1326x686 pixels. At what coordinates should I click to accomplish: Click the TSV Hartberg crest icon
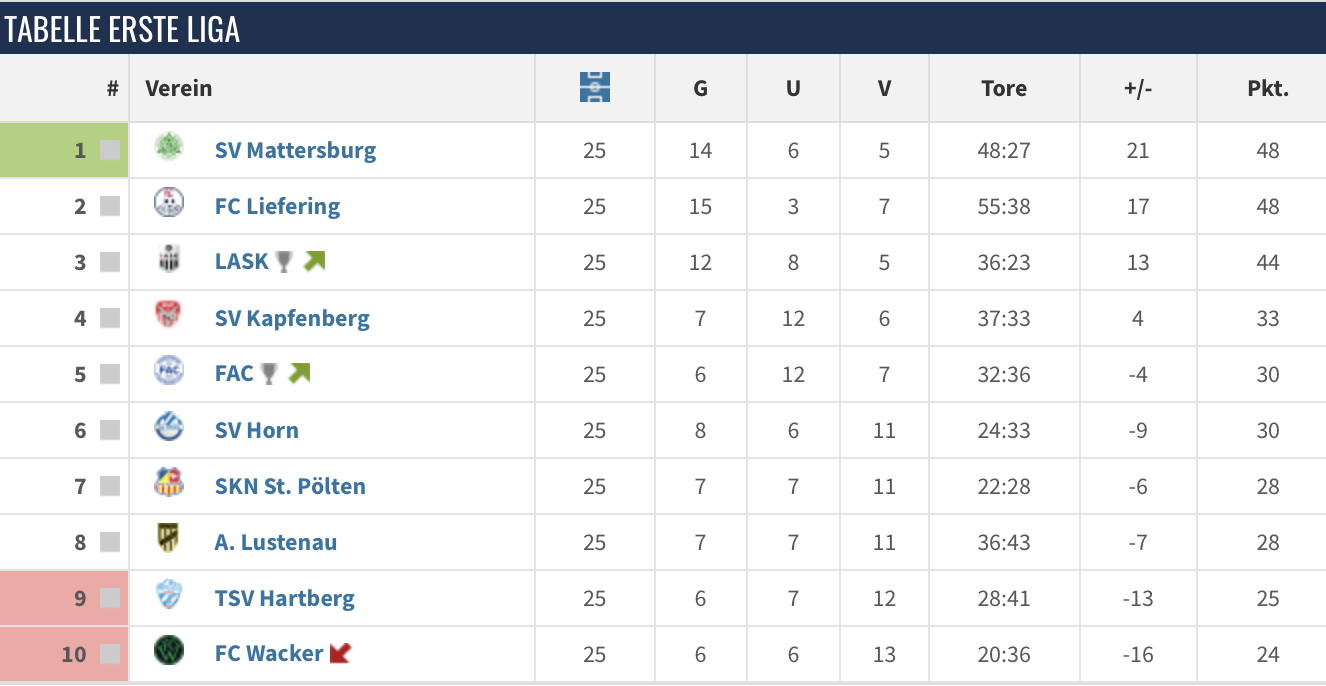[169, 596]
